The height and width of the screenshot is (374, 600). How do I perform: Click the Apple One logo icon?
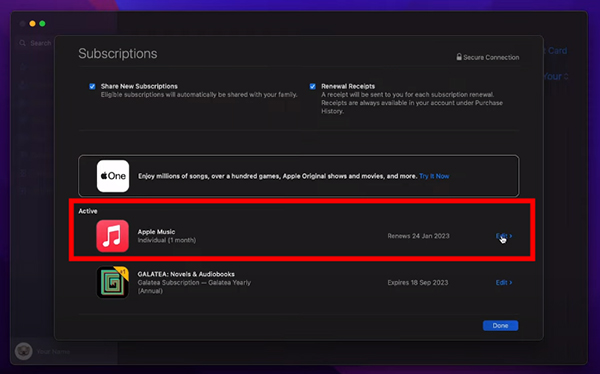[113, 176]
